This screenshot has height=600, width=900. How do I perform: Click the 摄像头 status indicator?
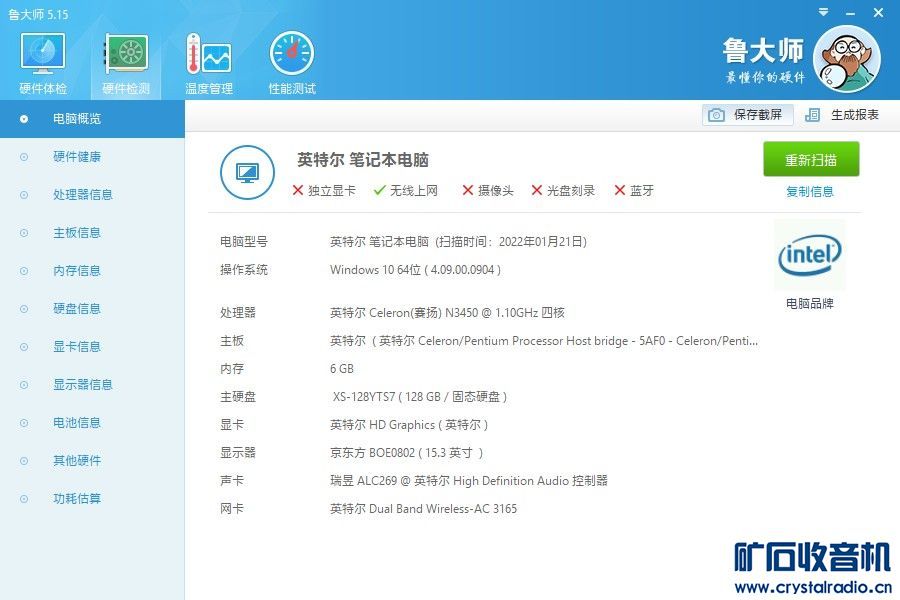coord(488,191)
